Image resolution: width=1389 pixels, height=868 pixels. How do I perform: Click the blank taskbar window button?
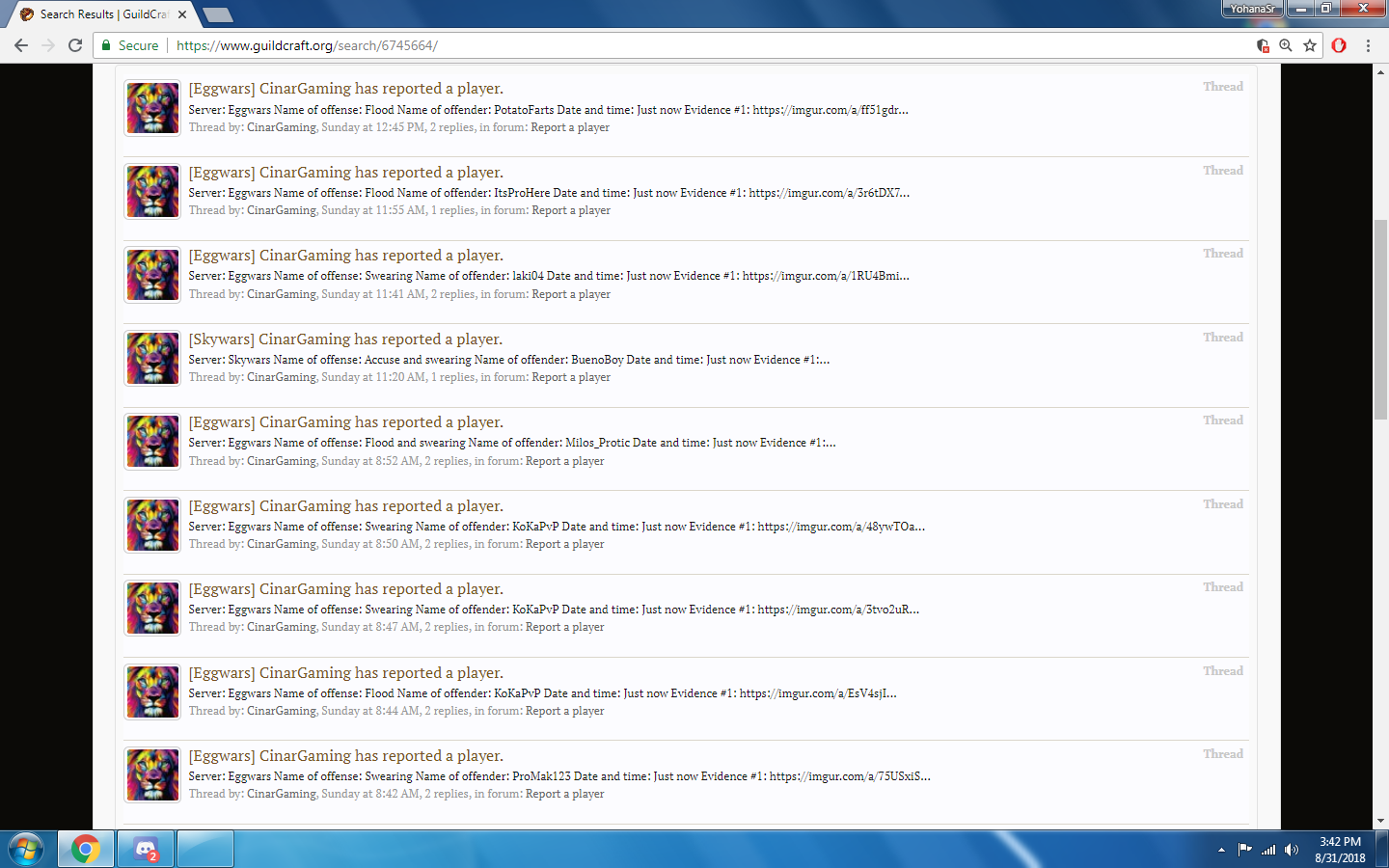coord(205,850)
